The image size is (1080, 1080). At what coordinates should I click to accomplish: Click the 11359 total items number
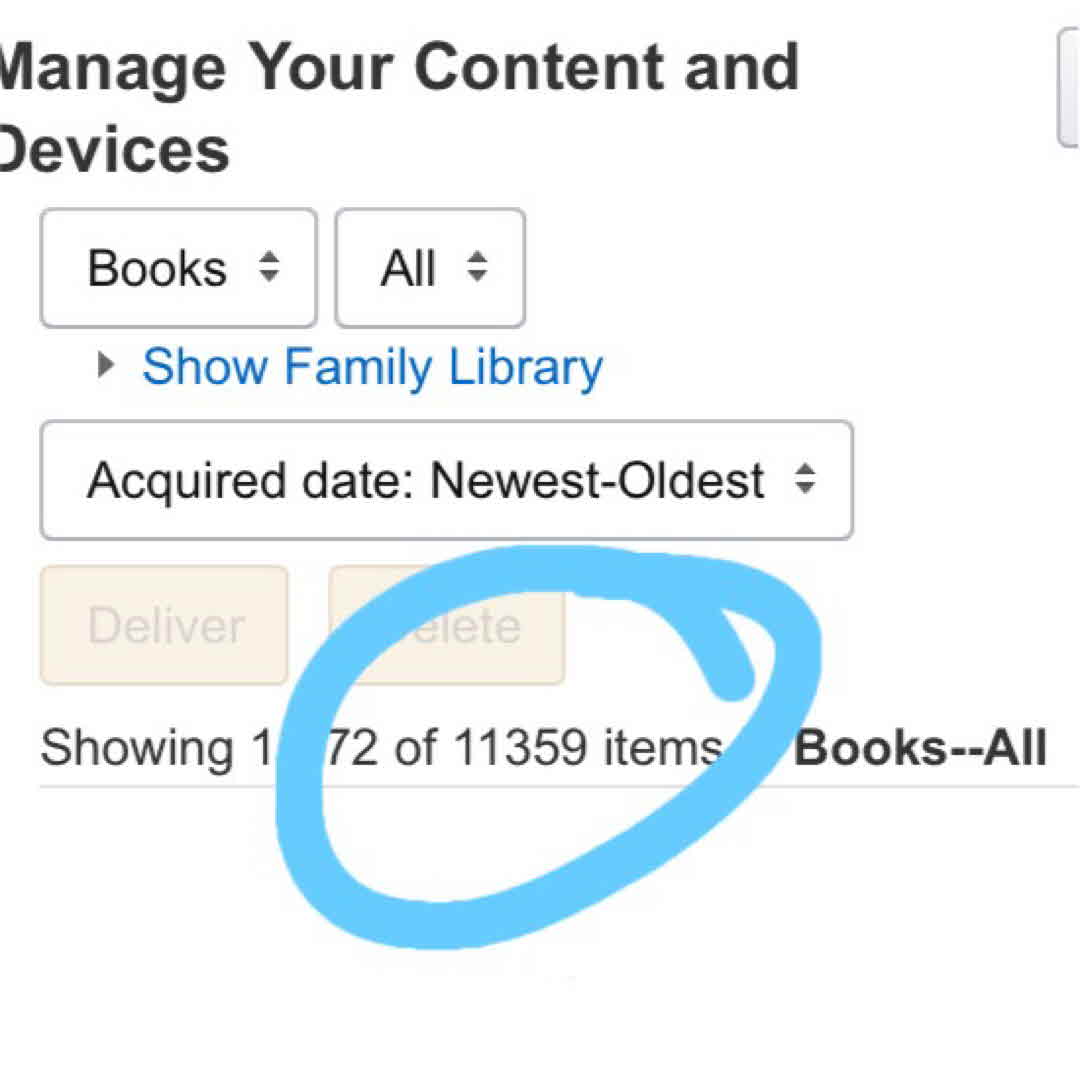click(520, 748)
